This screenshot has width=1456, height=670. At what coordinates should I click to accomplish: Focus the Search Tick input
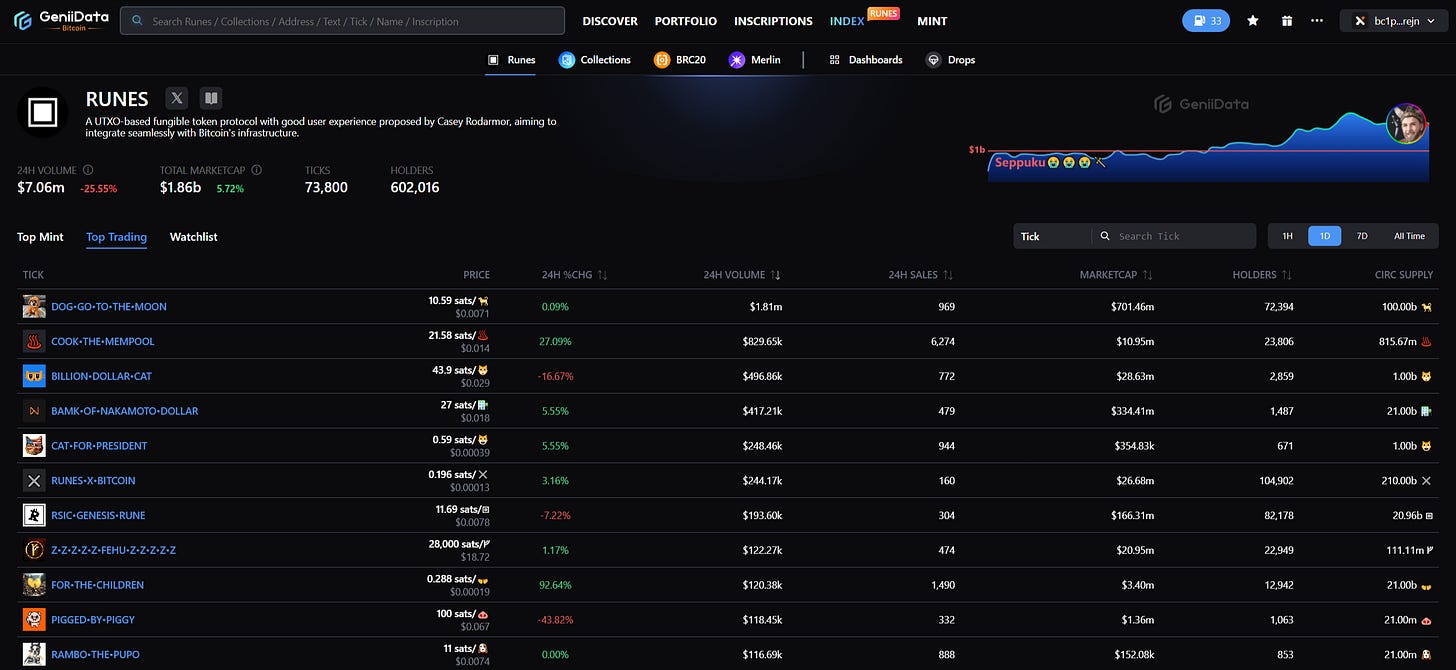click(1173, 236)
